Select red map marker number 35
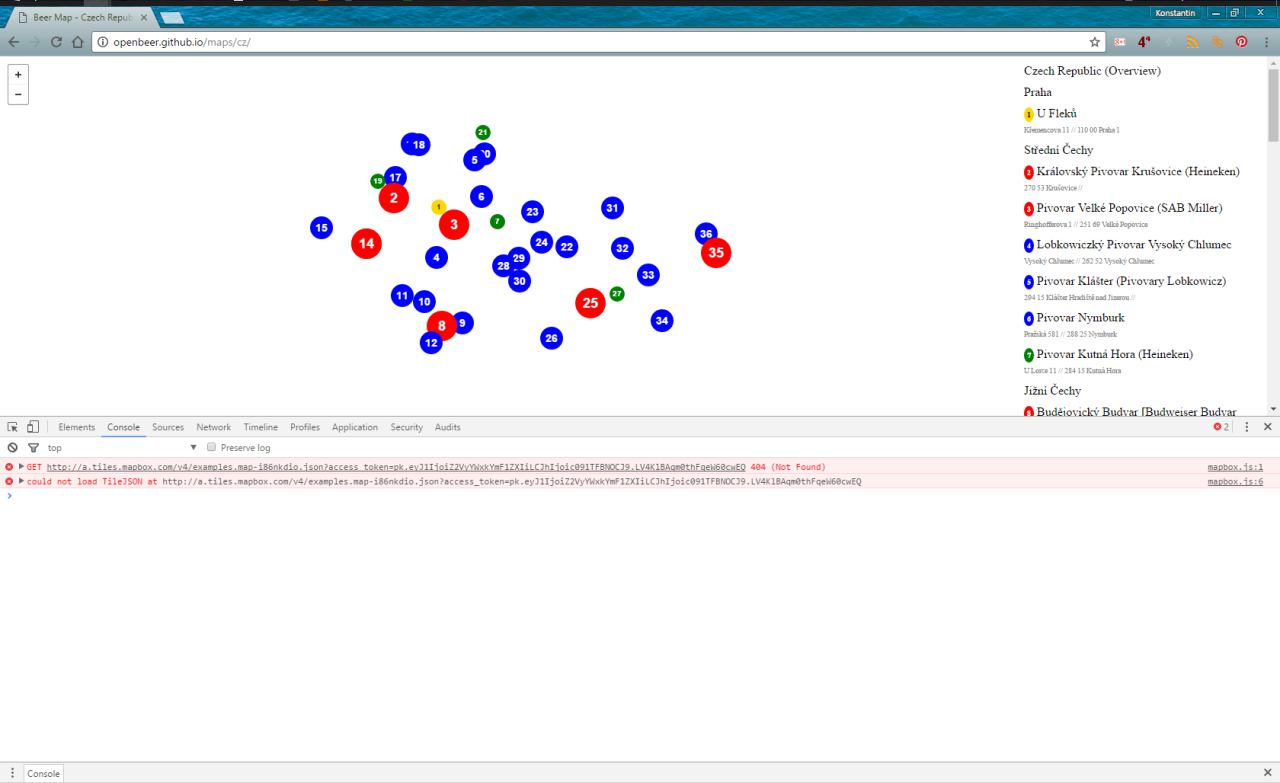 point(716,253)
